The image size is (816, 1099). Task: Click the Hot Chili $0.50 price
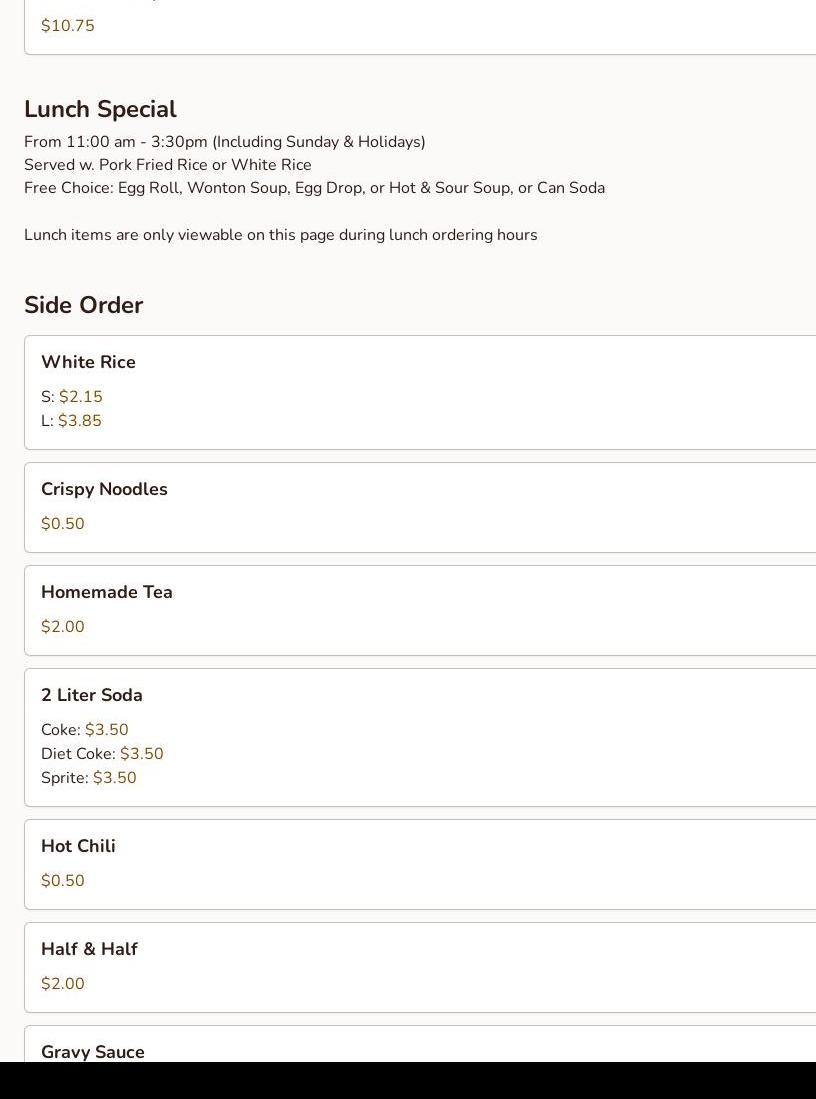63,880
